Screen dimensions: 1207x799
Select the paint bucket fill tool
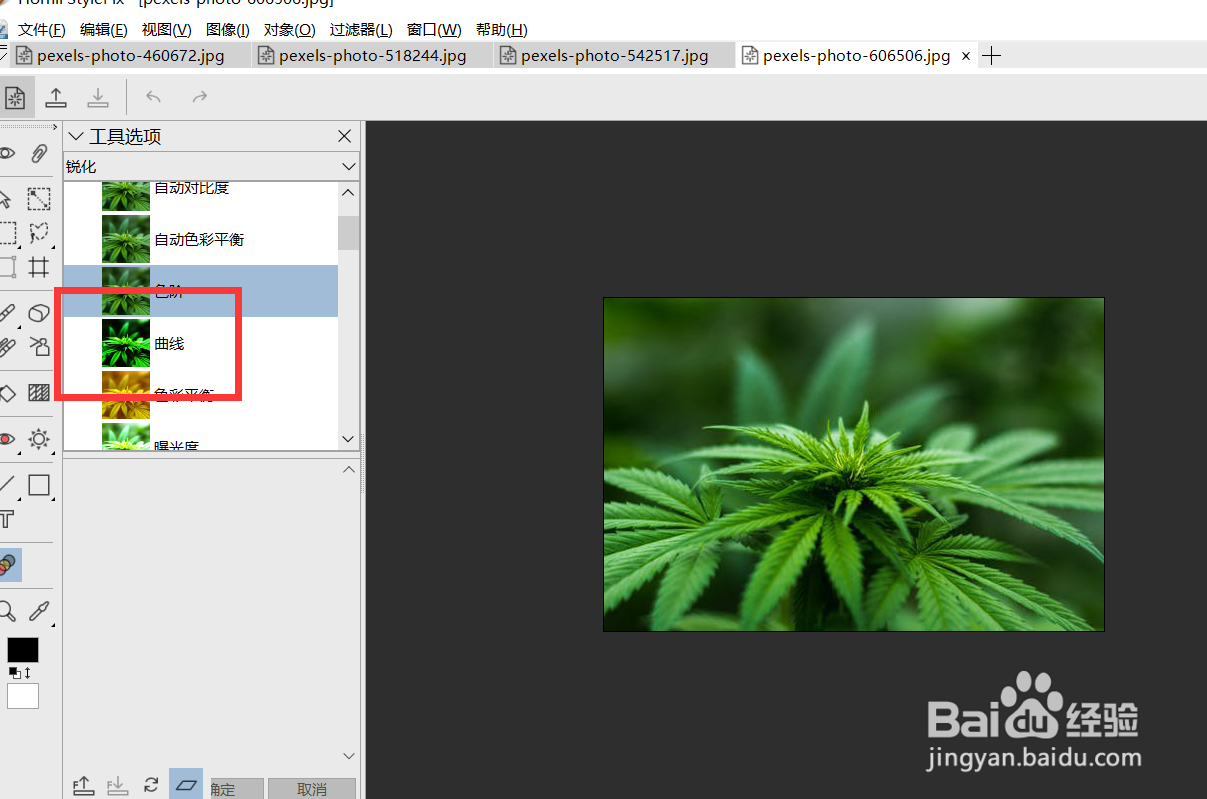7,393
